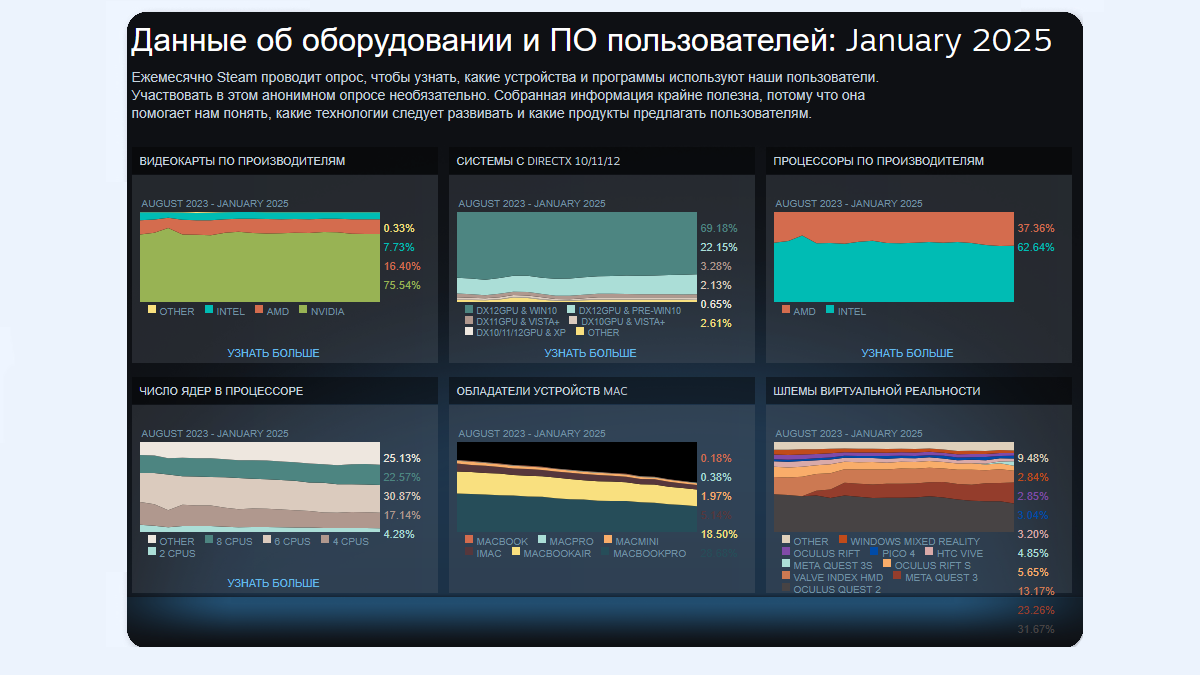Click the VR headsets area chart
1200x675 pixels.
(894, 487)
